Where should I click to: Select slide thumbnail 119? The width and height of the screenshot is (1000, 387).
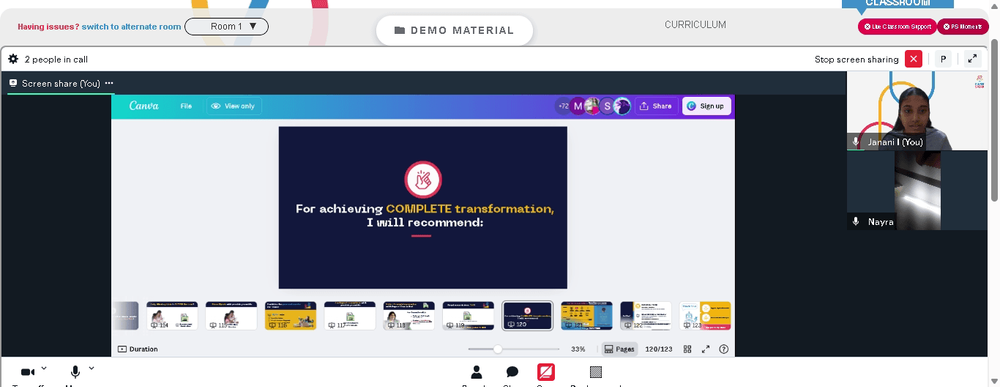[x=468, y=316]
